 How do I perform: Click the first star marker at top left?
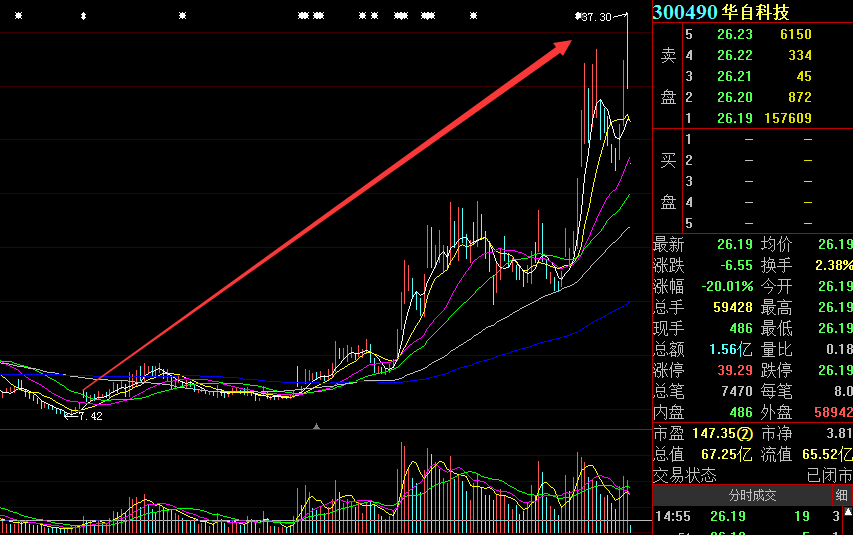pyautogui.click(x=18, y=16)
